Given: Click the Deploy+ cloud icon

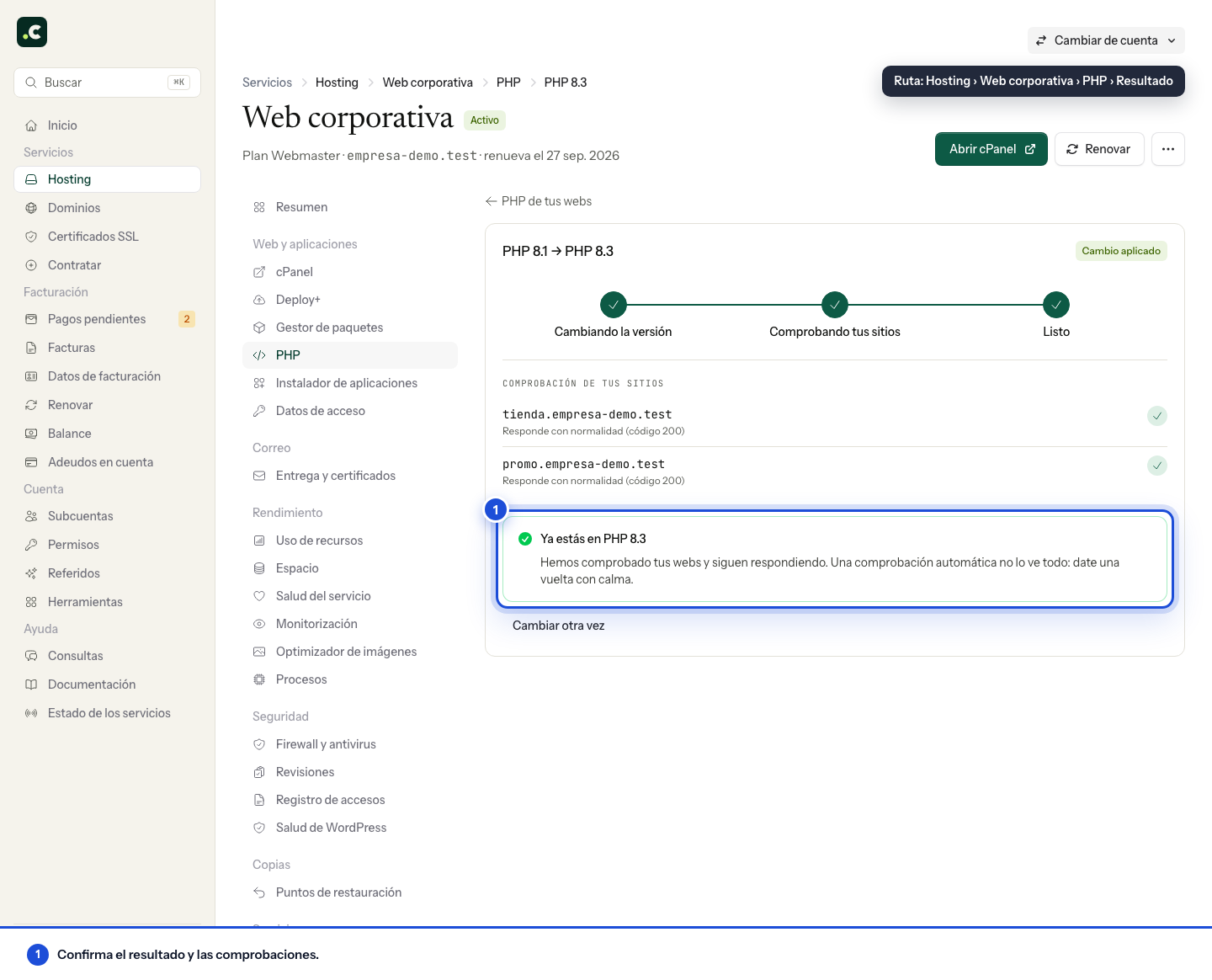Looking at the screenshot, I should point(259,300).
